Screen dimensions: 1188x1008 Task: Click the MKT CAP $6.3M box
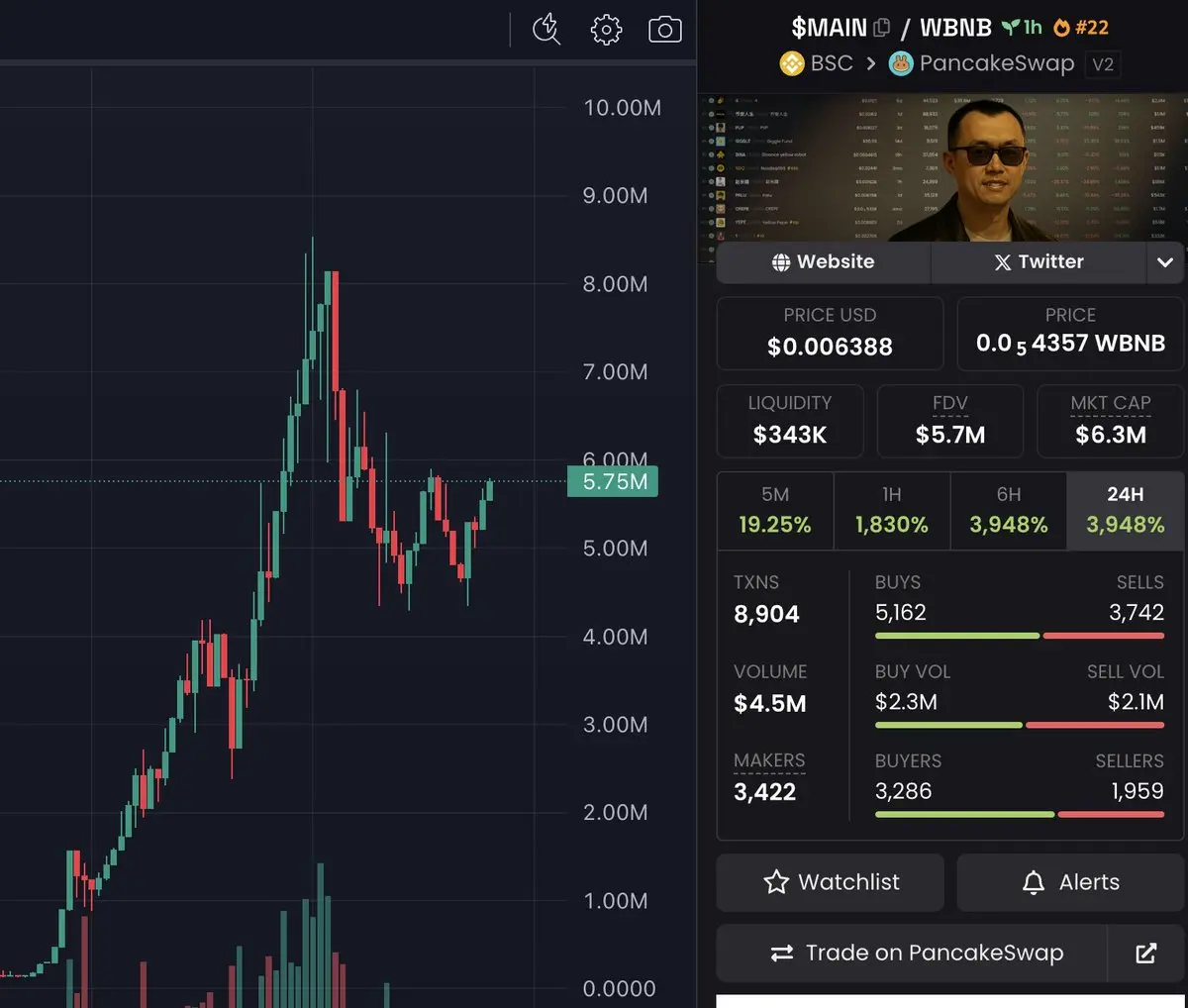(1111, 421)
